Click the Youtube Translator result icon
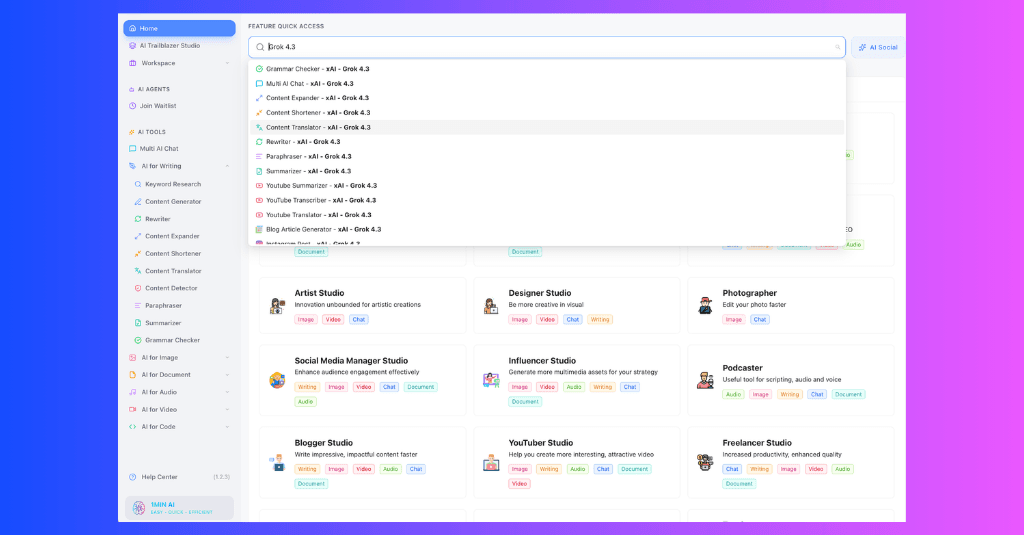 (x=259, y=215)
